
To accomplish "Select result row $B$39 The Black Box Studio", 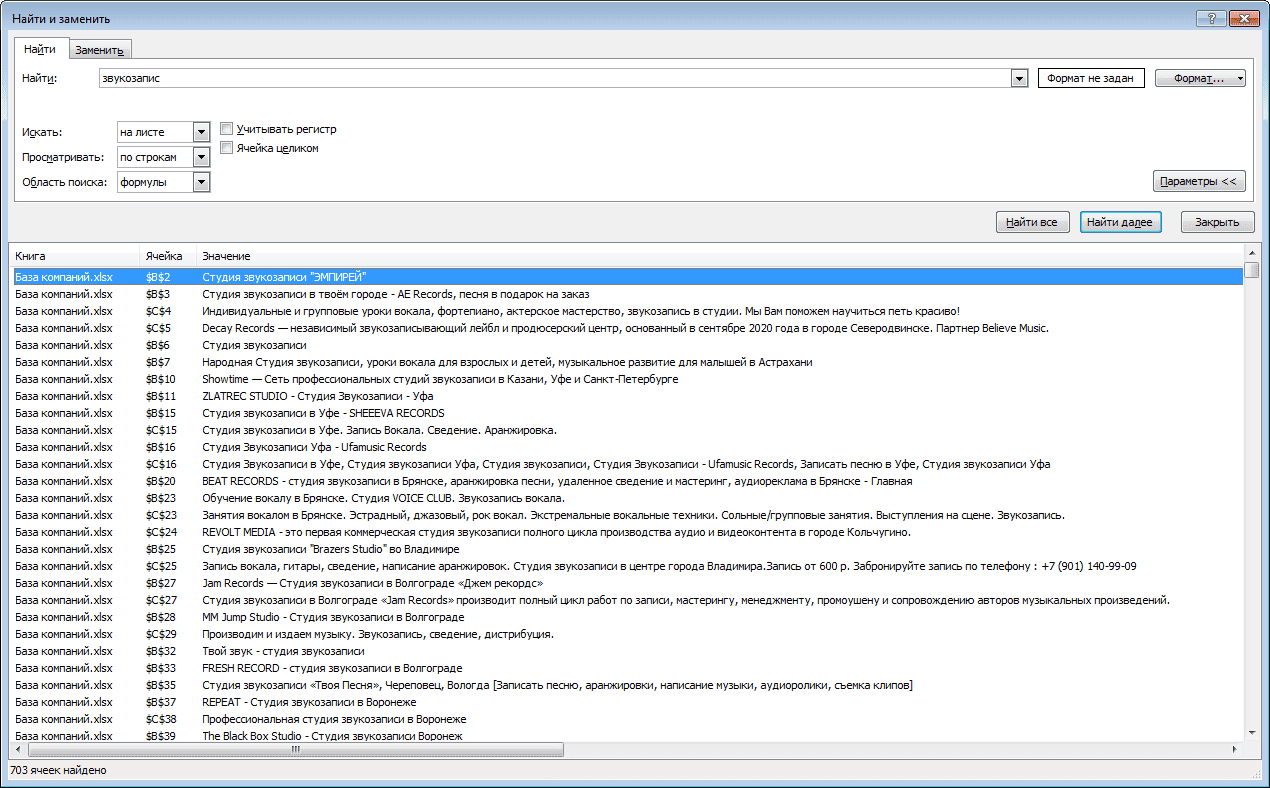I will pyautogui.click(x=627, y=736).
